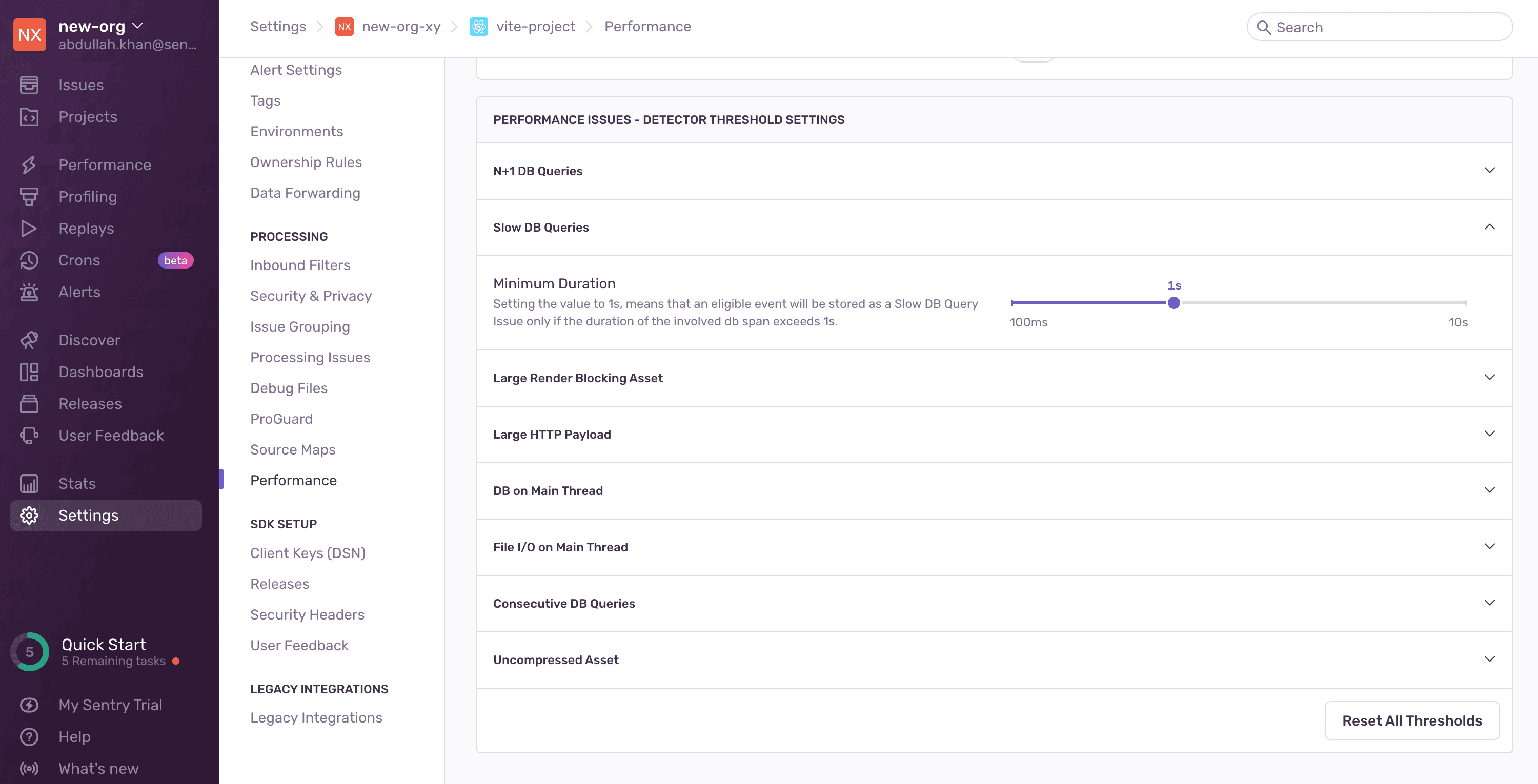Click the Alerts icon in sidebar
Screen dimensions: 1538x784
point(29,292)
